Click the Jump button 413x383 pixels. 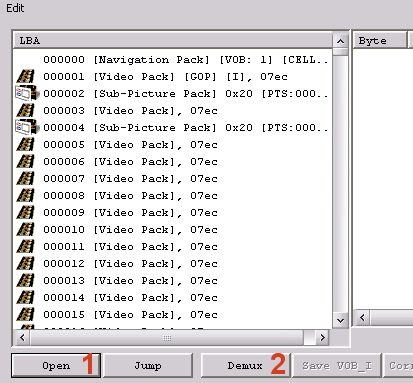[x=148, y=366]
